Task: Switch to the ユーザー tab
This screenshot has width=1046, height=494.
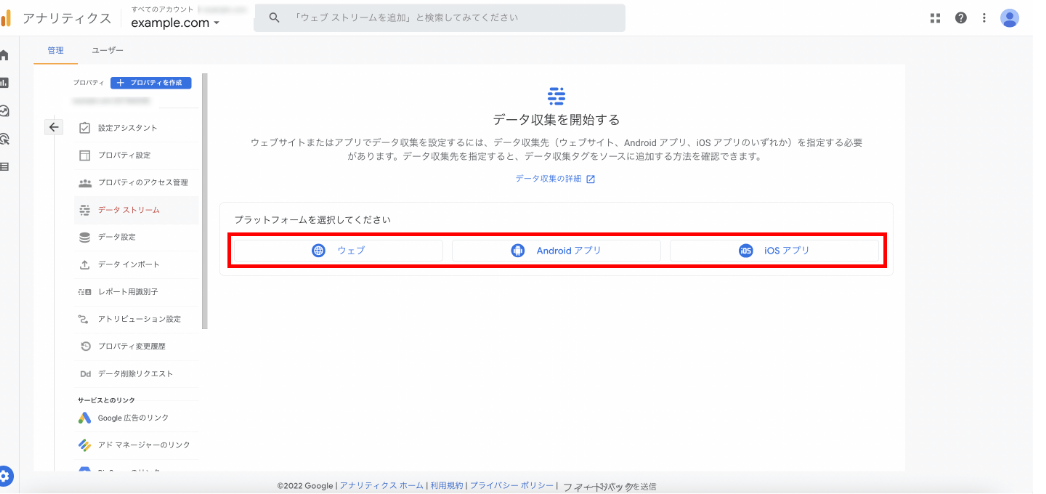Action: [107, 50]
